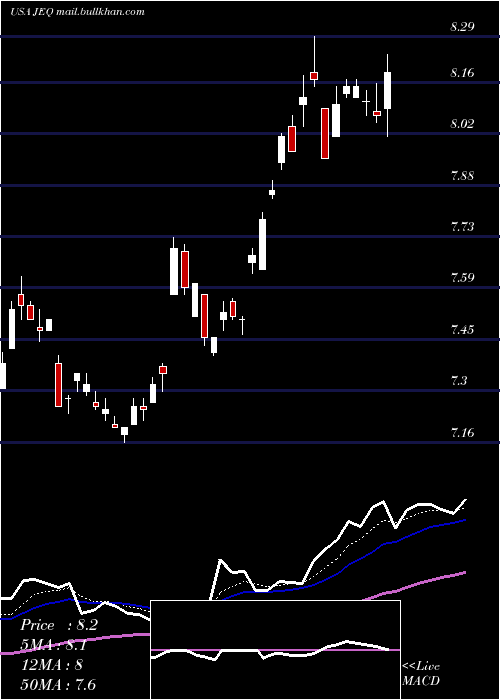
Task: Click the large red candle below 8.16
Action: pyautogui.click(x=325, y=133)
